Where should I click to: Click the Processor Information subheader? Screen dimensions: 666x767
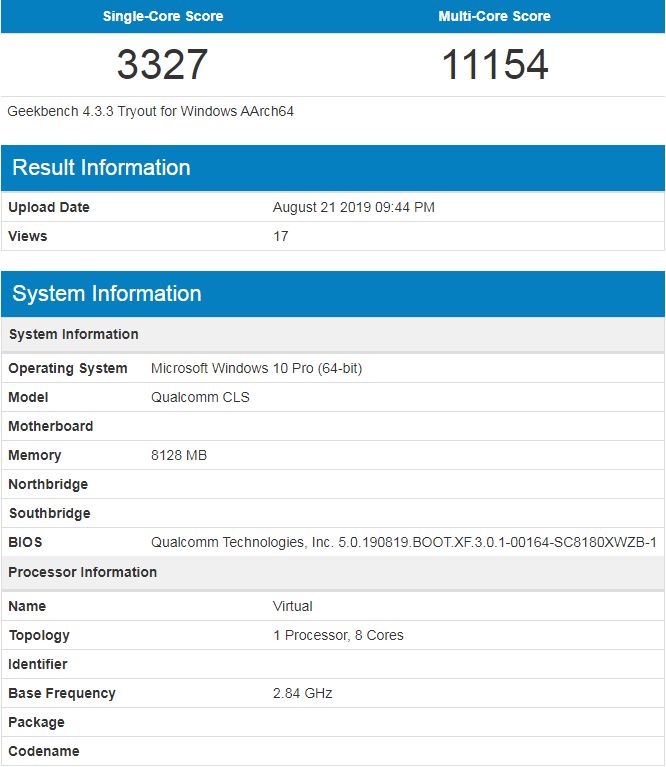(x=83, y=572)
